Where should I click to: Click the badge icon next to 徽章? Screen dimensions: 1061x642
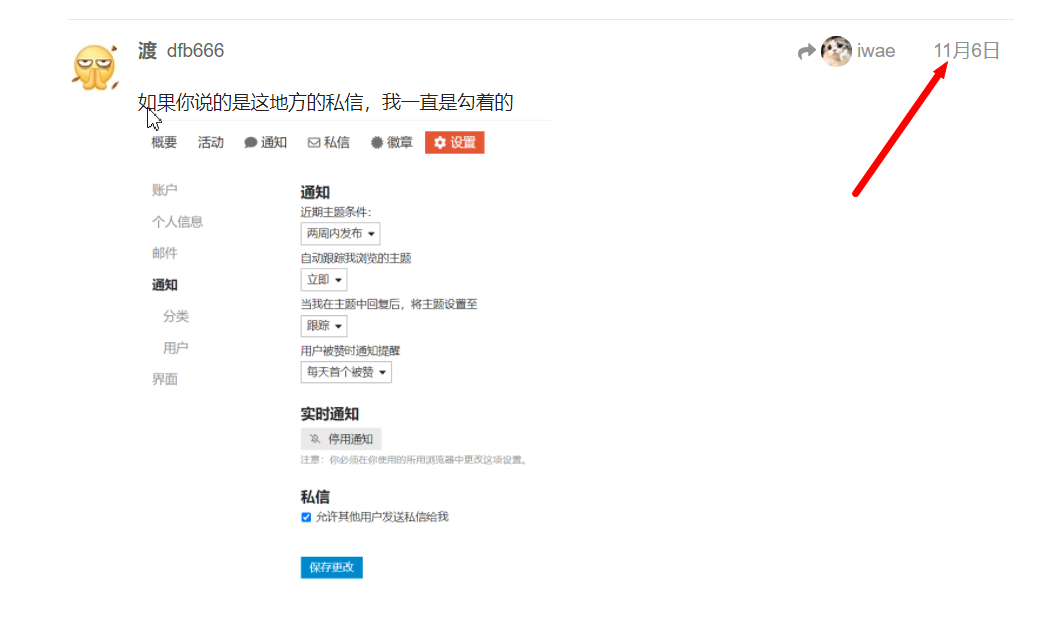377,143
